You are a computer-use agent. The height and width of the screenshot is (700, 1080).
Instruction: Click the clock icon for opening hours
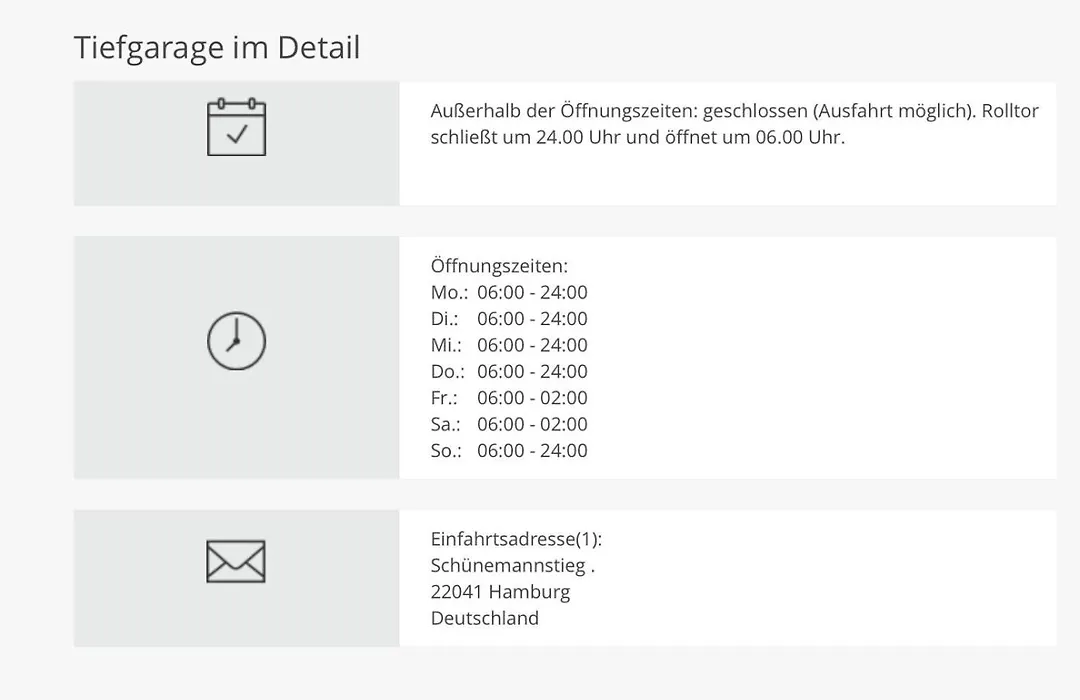236,341
